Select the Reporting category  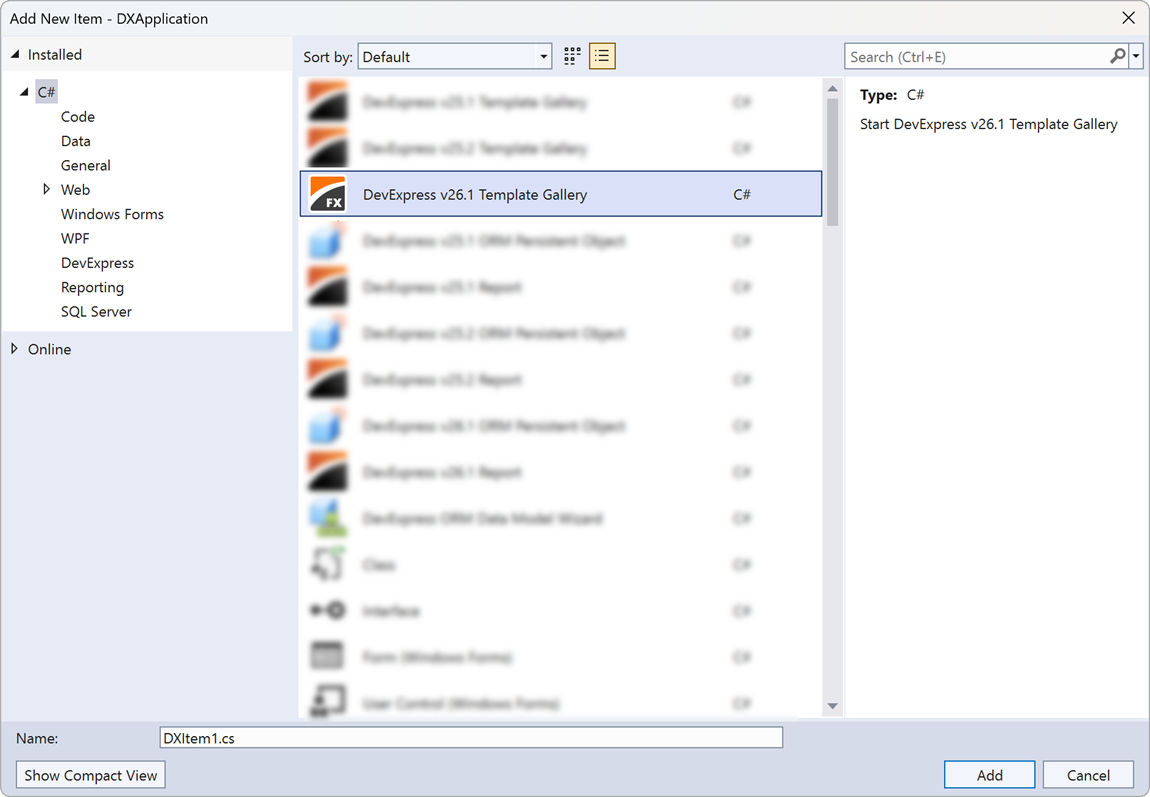[x=92, y=287]
